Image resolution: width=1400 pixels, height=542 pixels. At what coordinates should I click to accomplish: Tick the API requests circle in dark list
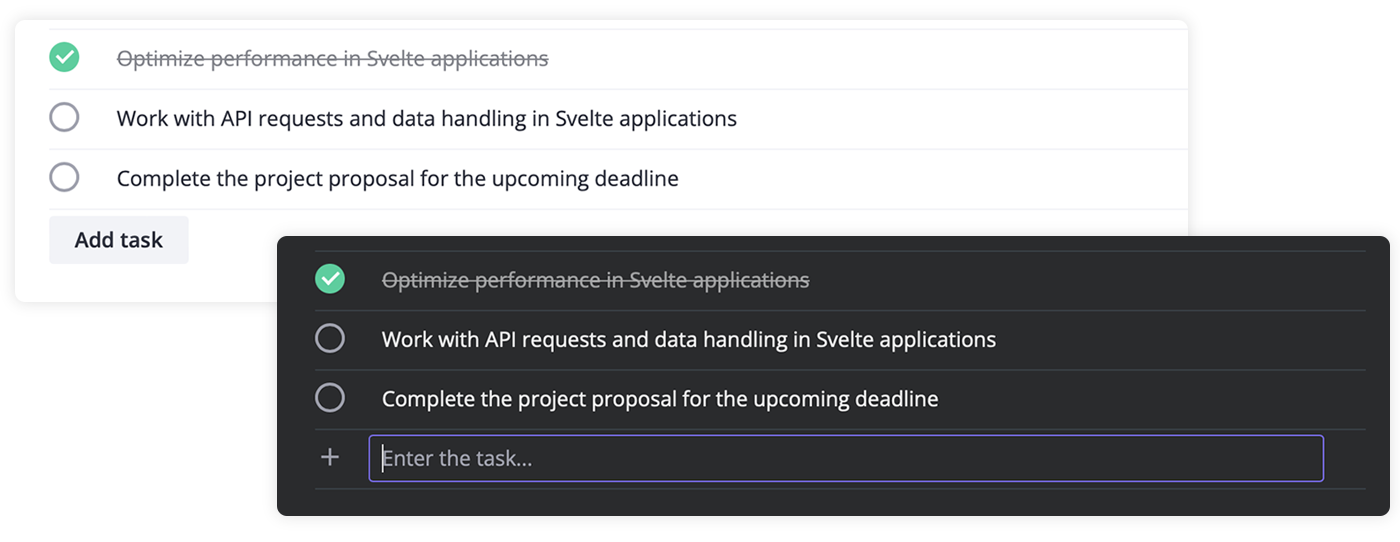point(330,339)
